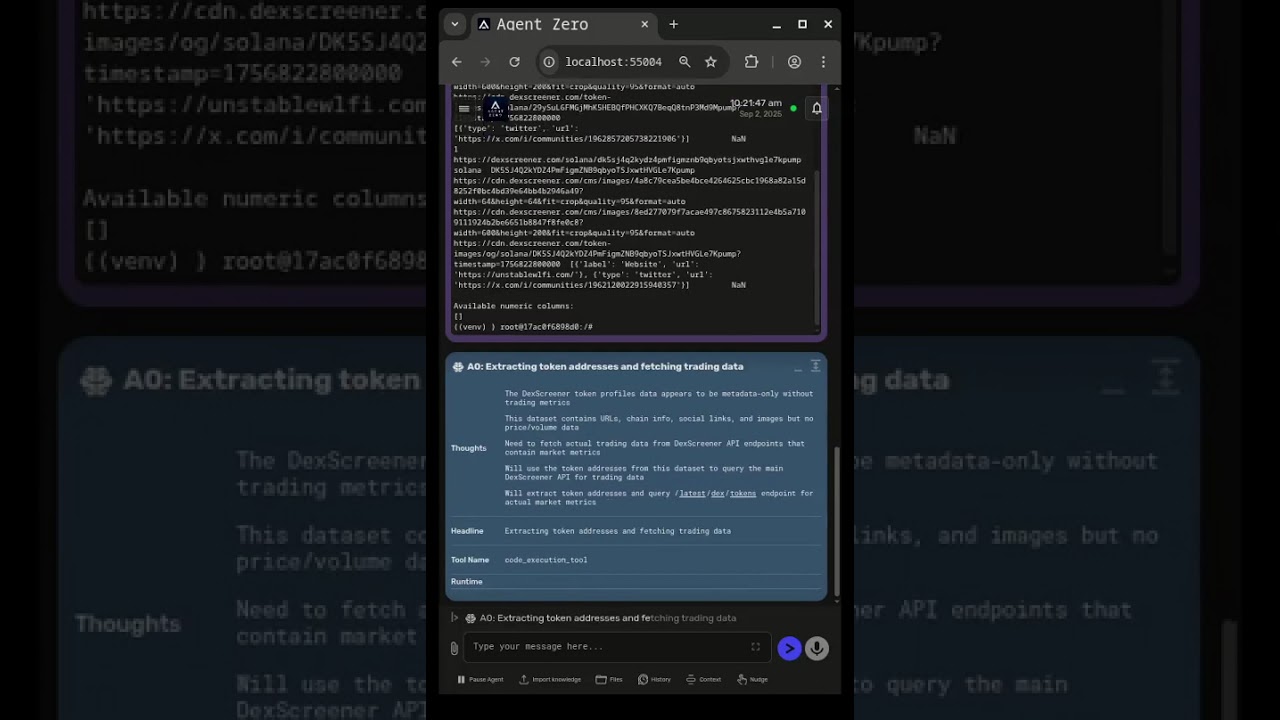The image size is (1280, 720).
Task: Focus the 'Type your message here' field
Action: coord(610,647)
